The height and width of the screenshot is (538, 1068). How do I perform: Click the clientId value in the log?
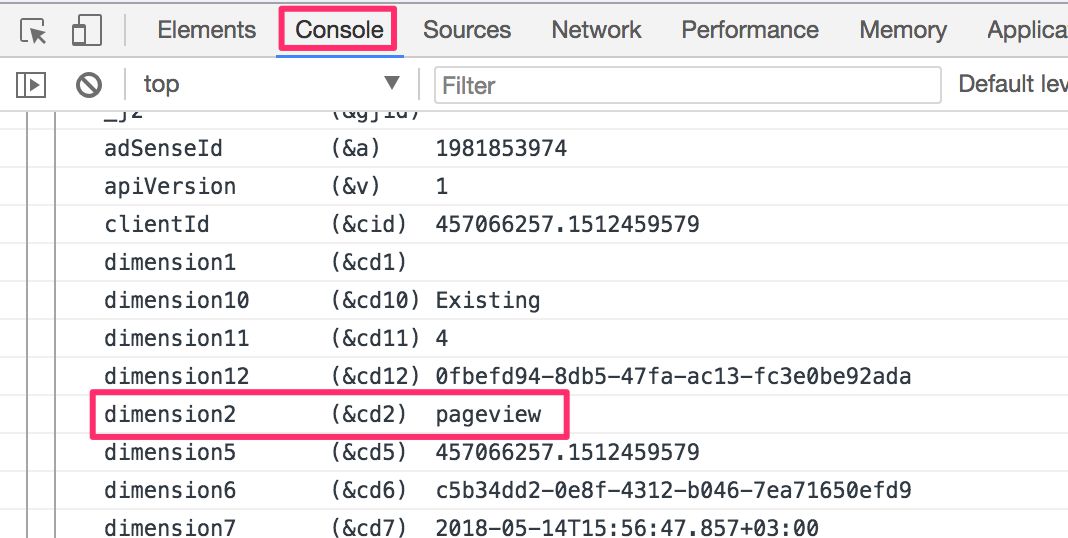click(x=567, y=224)
